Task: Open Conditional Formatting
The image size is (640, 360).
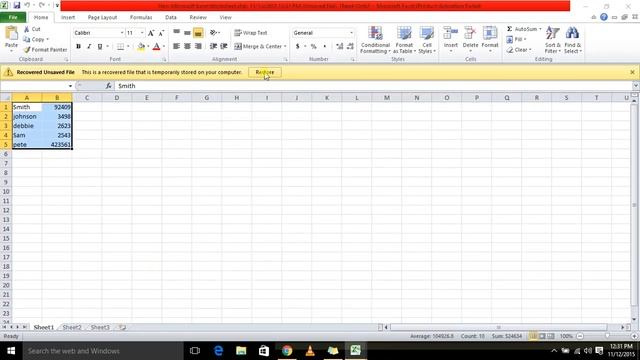Action: click(x=376, y=40)
